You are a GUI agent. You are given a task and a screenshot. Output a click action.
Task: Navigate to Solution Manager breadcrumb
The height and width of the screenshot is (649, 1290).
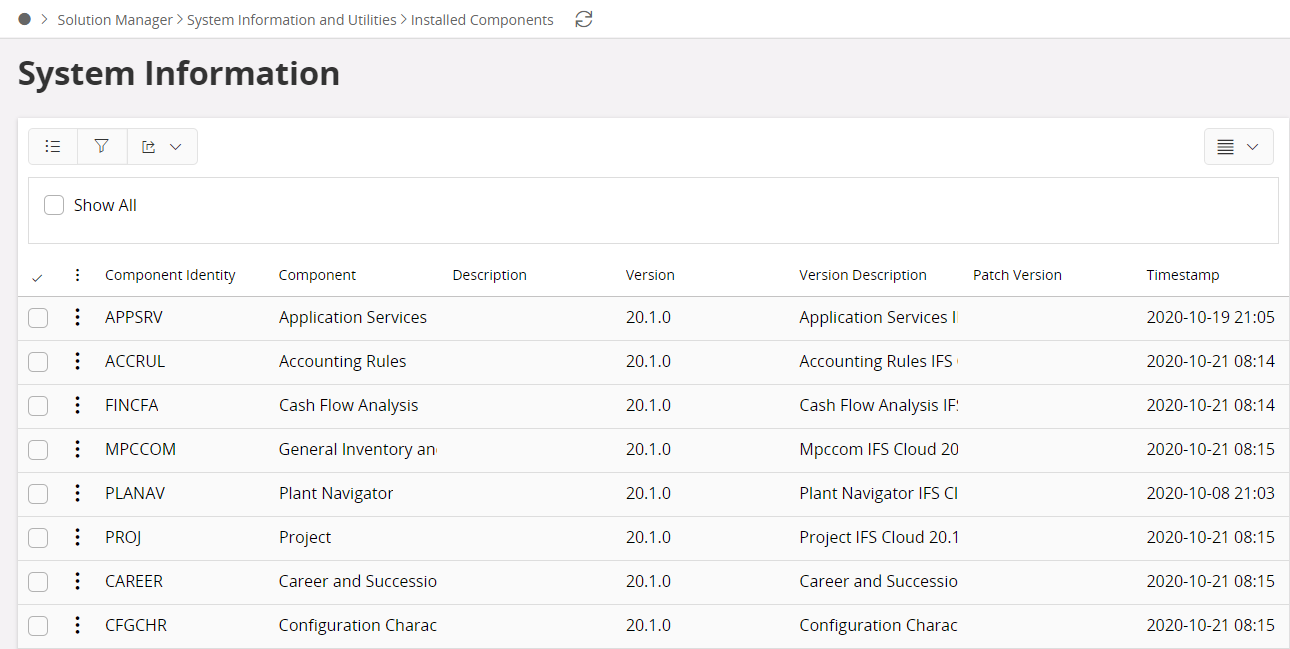click(115, 20)
